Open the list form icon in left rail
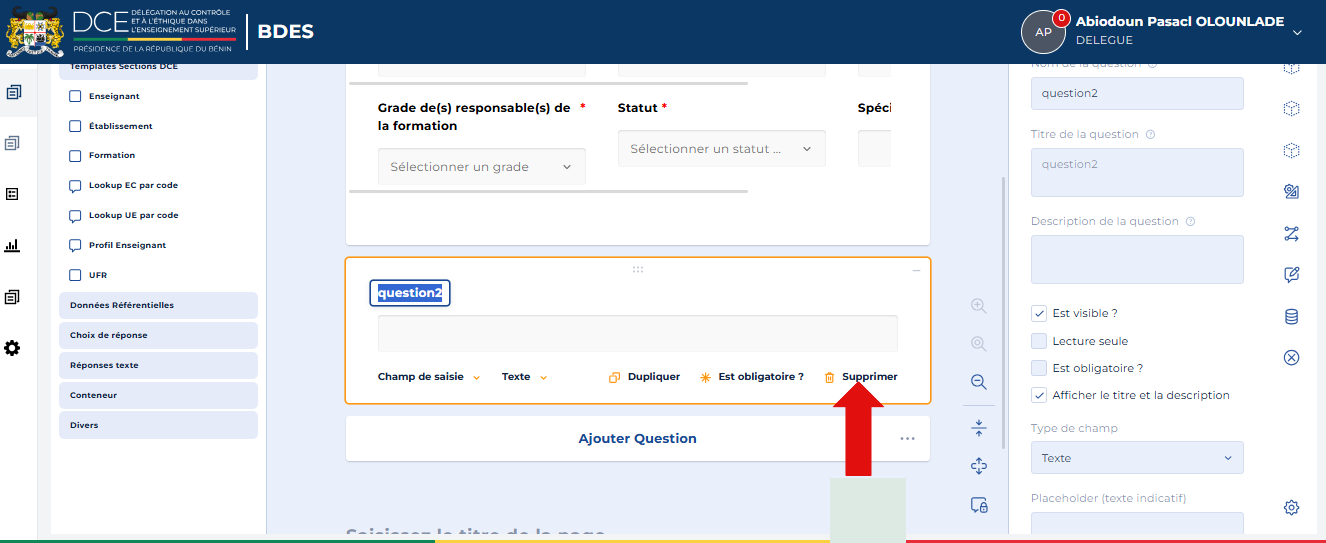 coord(12,194)
